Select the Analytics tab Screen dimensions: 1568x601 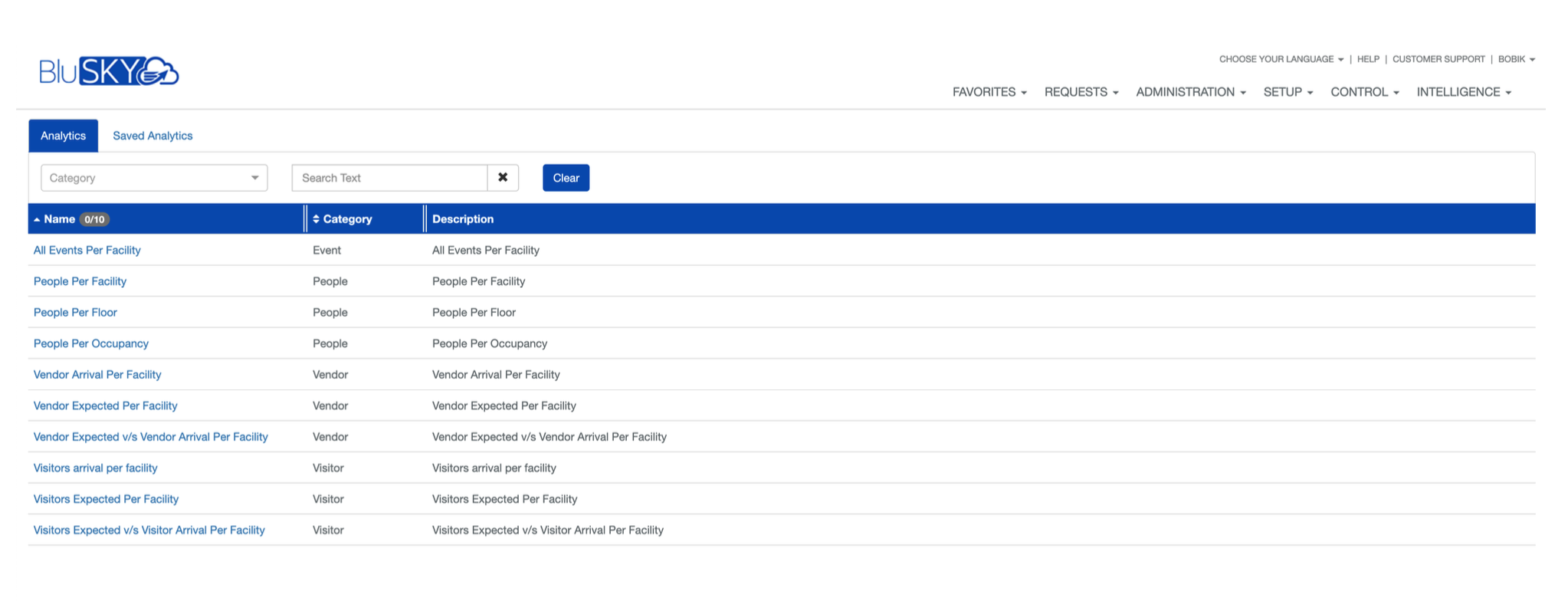click(63, 136)
